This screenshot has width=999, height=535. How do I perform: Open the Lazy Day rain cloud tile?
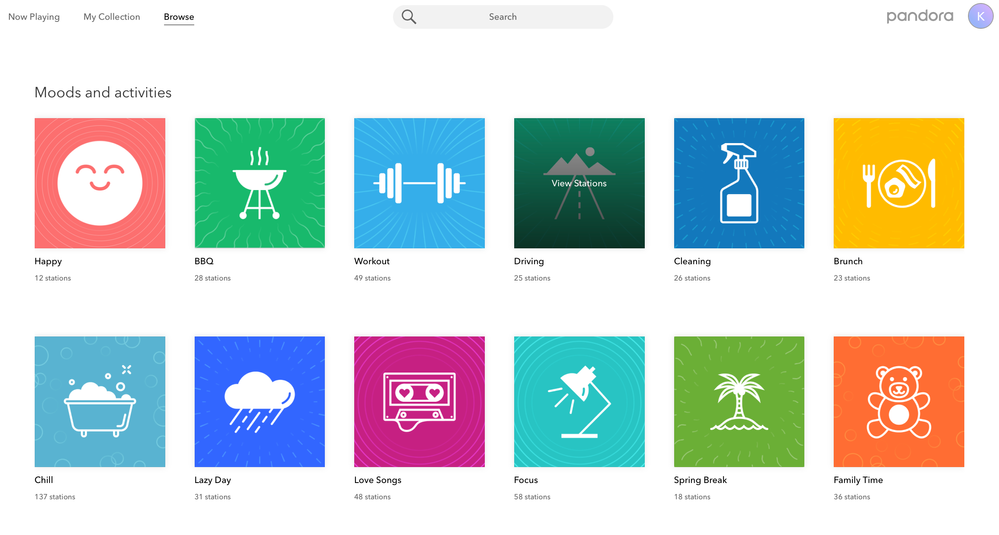point(259,401)
